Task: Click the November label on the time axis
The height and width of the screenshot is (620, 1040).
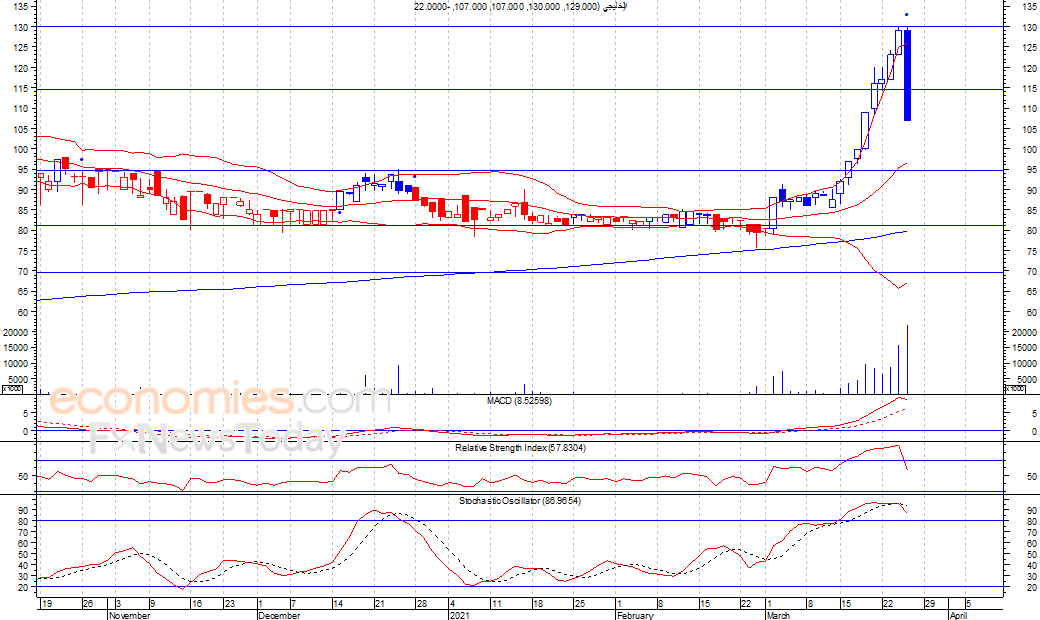Action: click(x=129, y=616)
